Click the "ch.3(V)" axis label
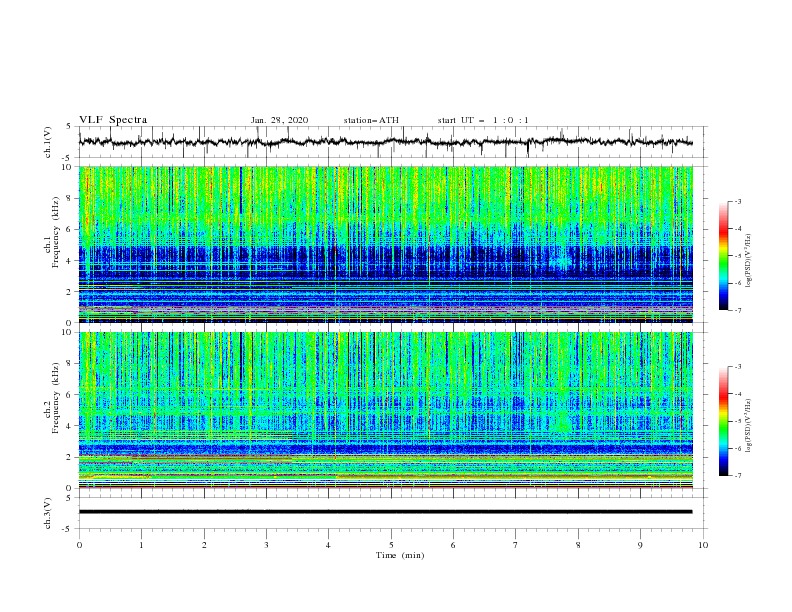The image size is (792, 612). (48, 513)
